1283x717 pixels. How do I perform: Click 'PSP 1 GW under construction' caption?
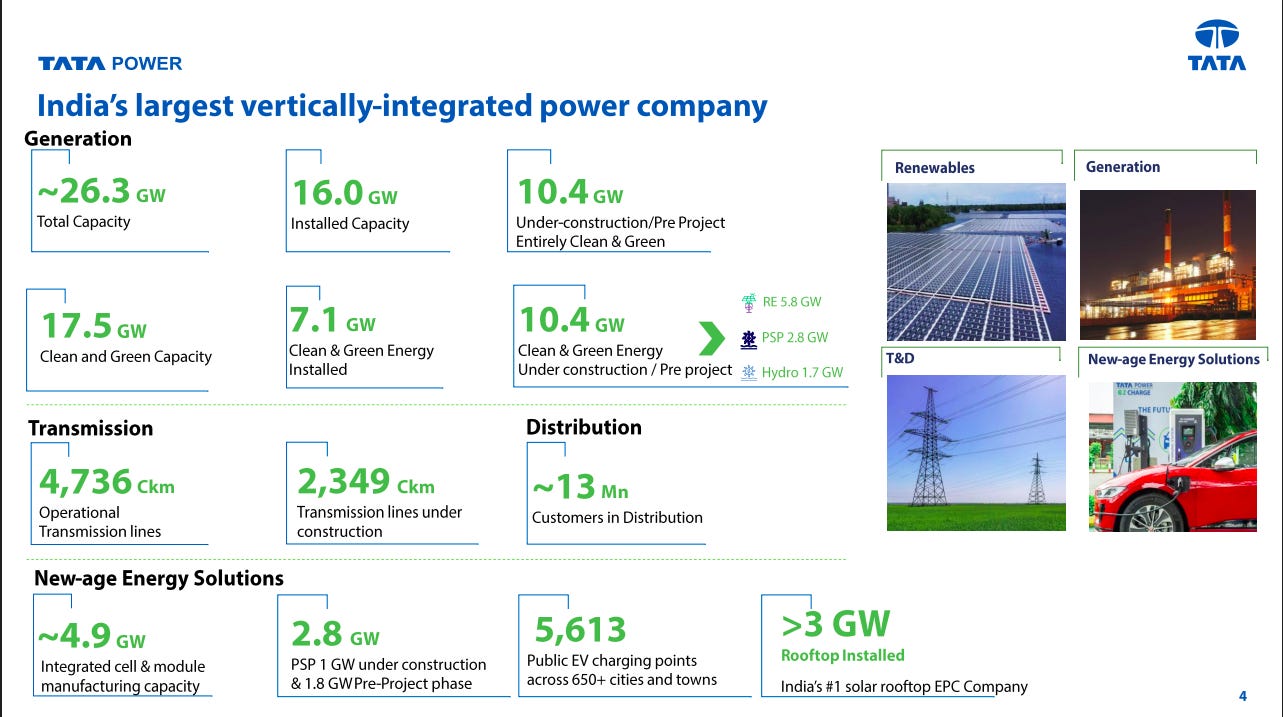tap(389, 665)
